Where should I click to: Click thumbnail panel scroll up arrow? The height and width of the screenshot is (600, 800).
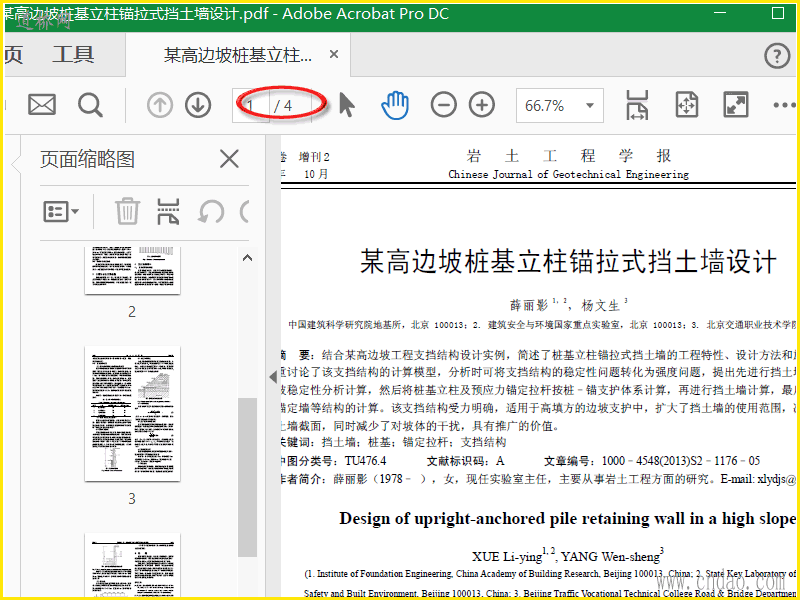247,258
